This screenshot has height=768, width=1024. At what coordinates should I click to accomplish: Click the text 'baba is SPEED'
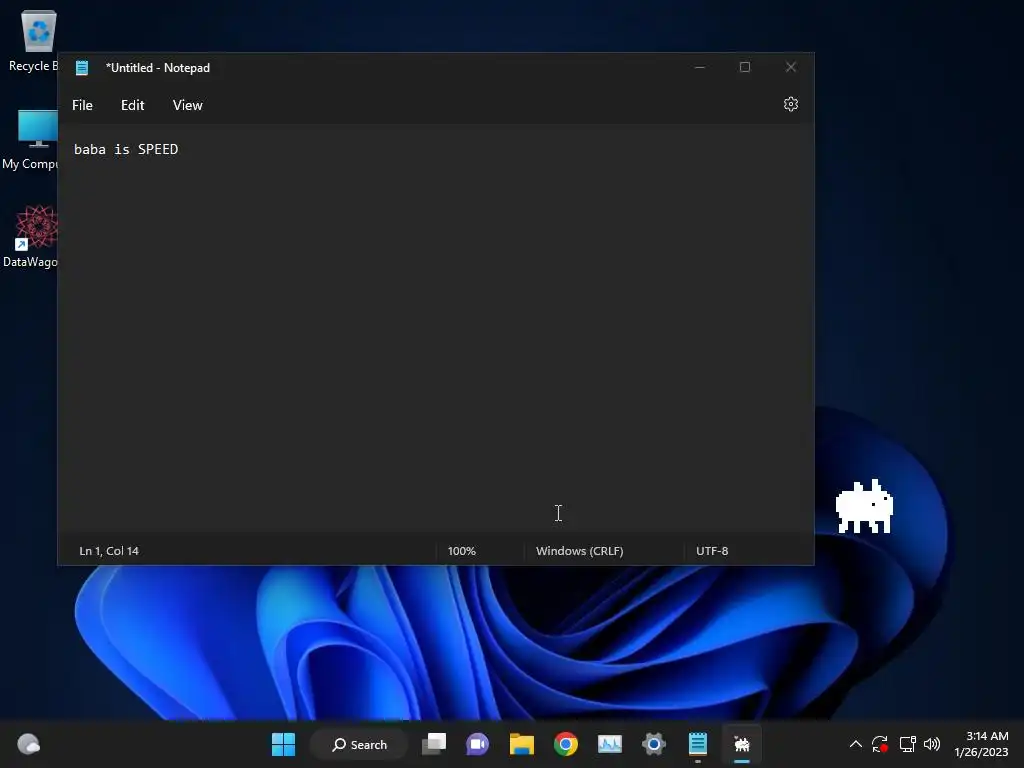126,150
